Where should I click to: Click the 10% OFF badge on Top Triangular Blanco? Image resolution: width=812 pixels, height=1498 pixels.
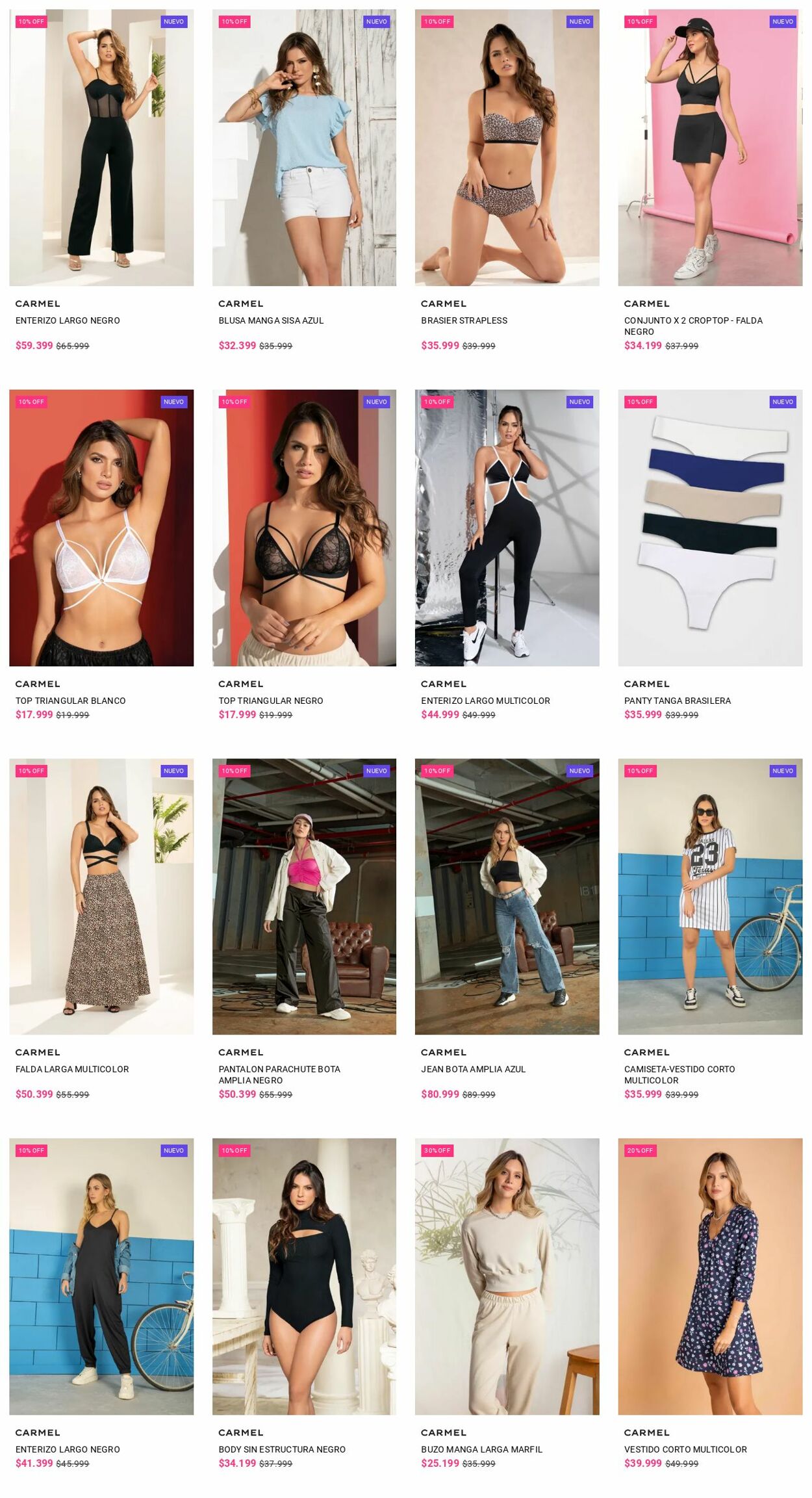(x=31, y=402)
